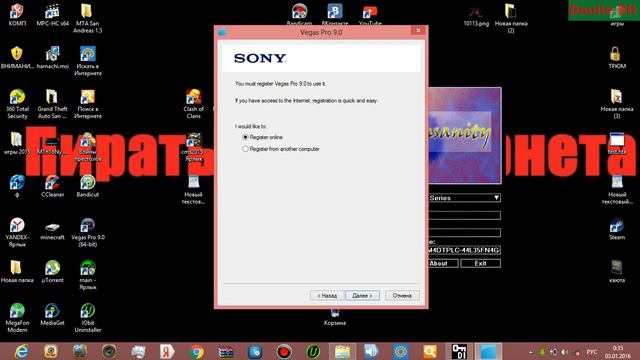The image size is (640, 360).
Task: Open the Корзина recycle bin icon
Action: point(335,317)
